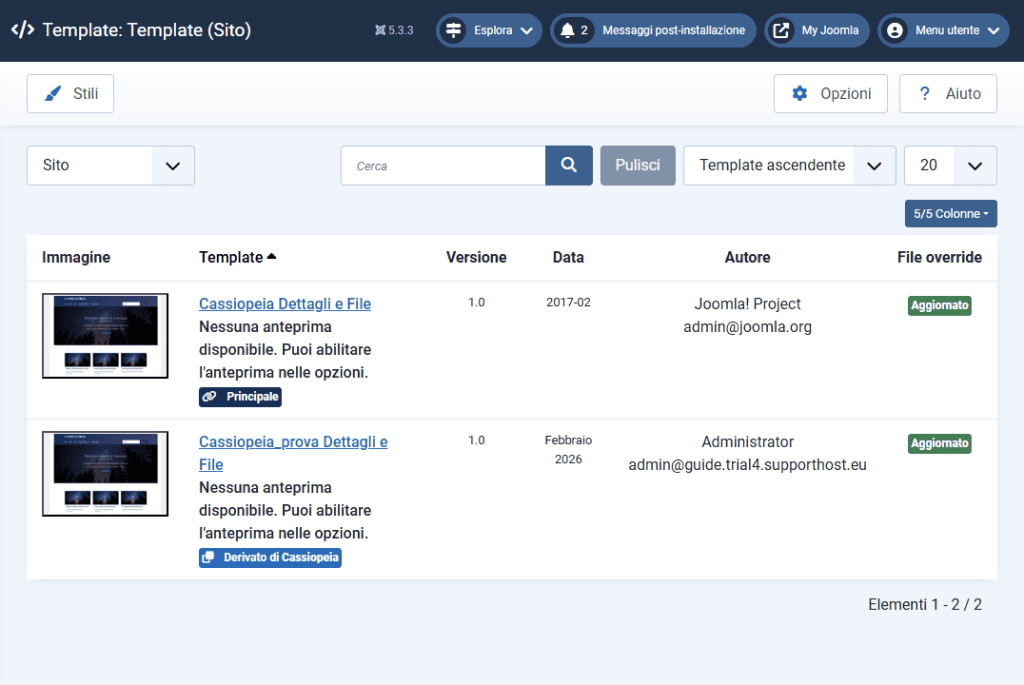Click the Aggiornato badge in Cassiopeia_prova row

[x=939, y=443]
